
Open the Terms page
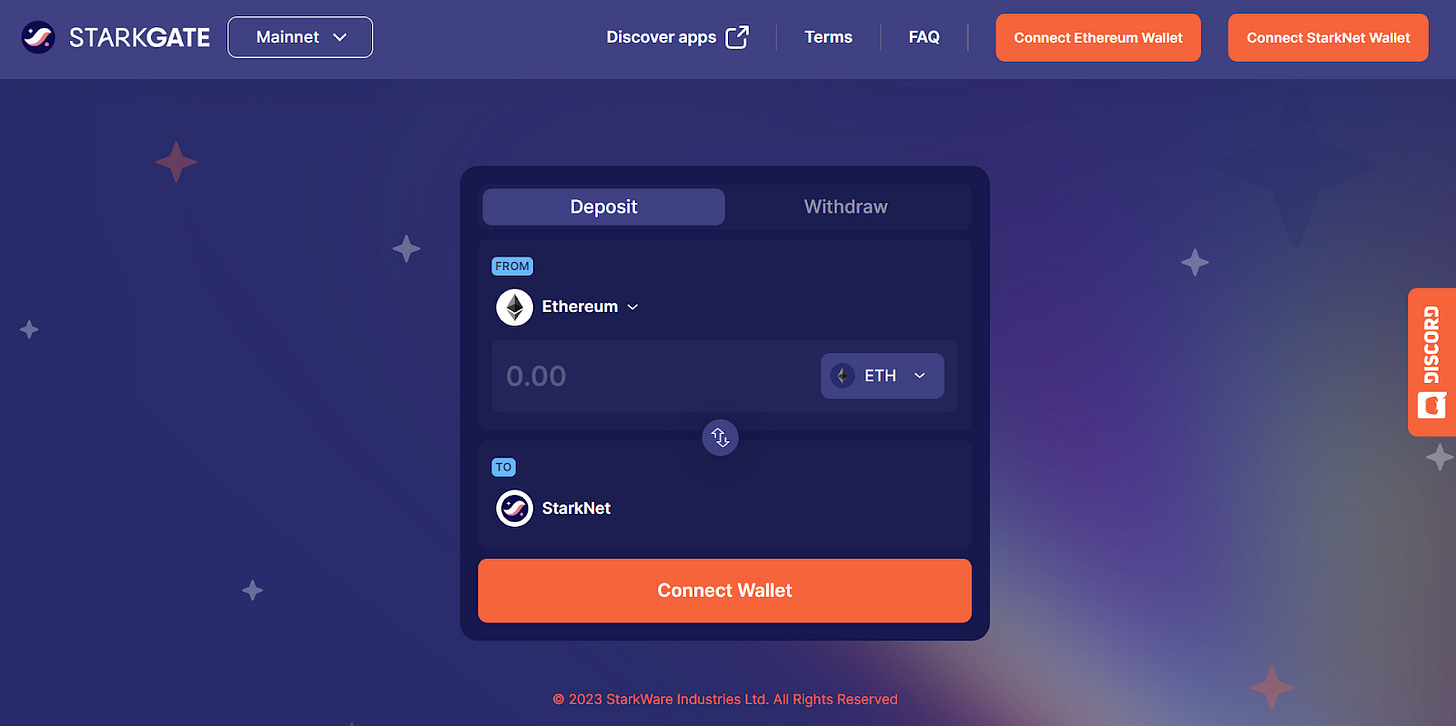point(828,37)
